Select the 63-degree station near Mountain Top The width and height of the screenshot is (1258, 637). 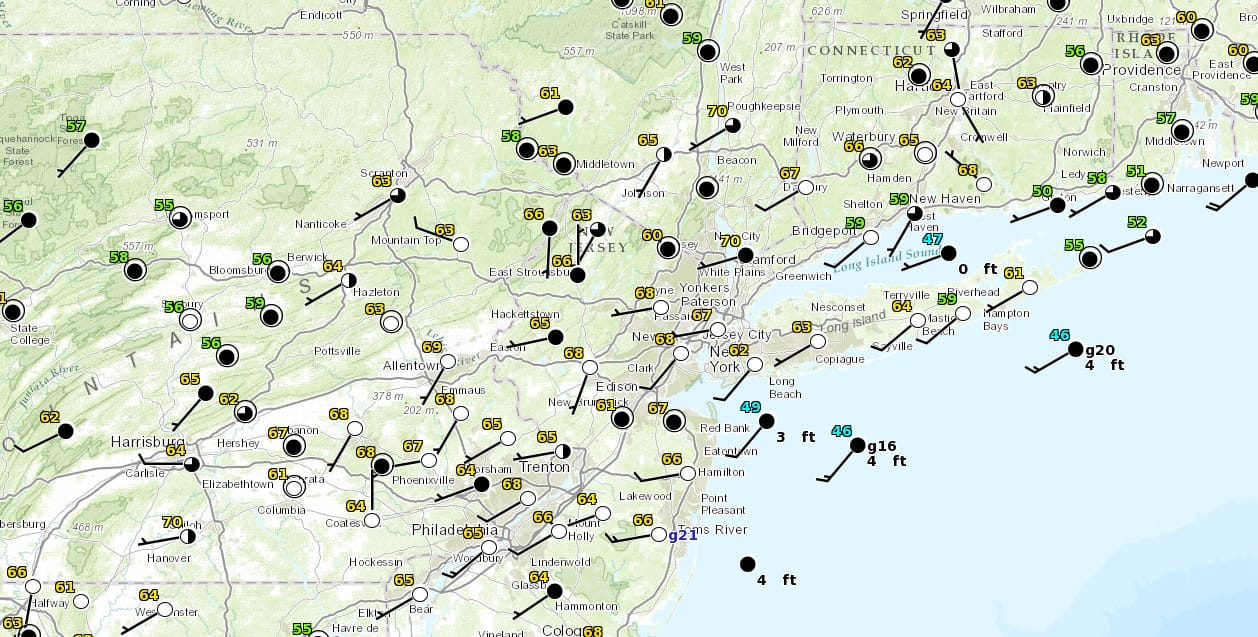click(460, 244)
